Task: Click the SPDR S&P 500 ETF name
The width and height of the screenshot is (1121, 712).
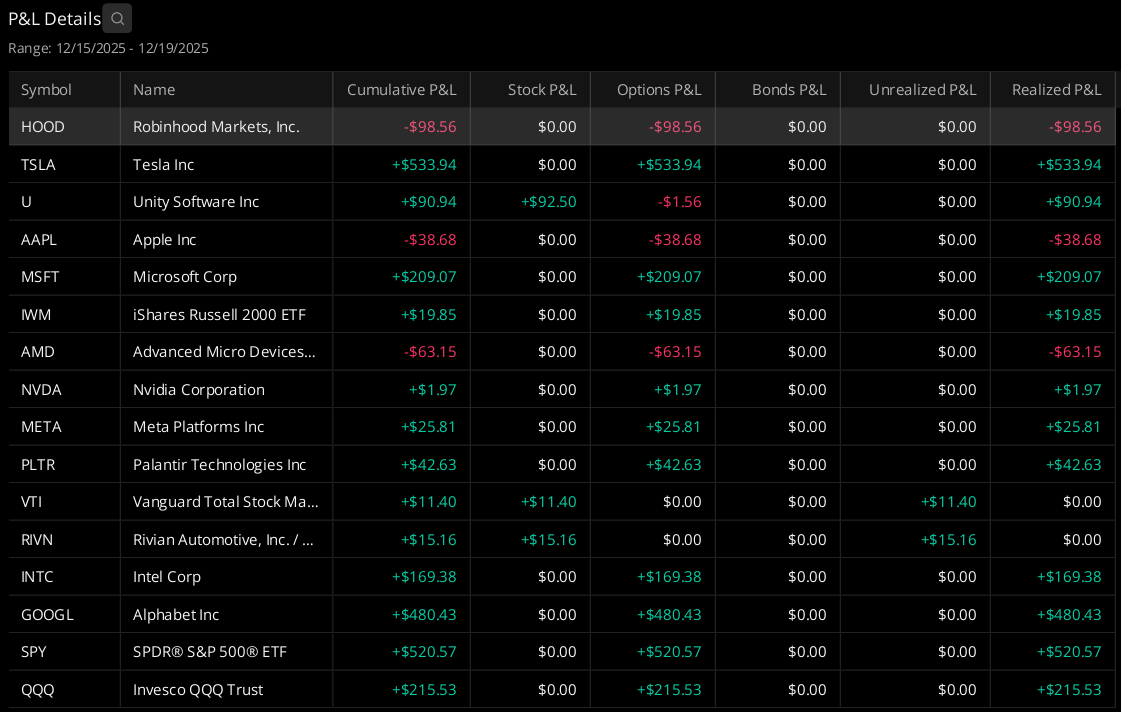Action: pos(210,652)
